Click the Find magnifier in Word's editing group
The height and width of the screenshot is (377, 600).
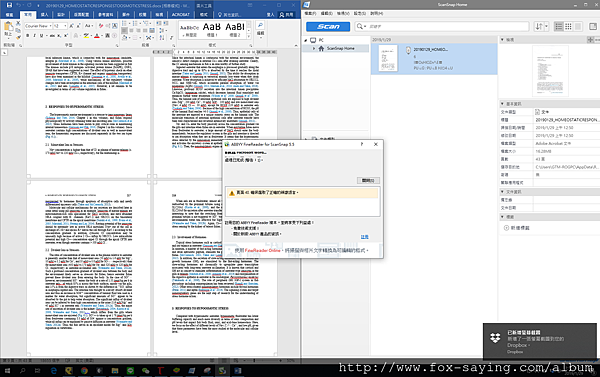point(260,25)
